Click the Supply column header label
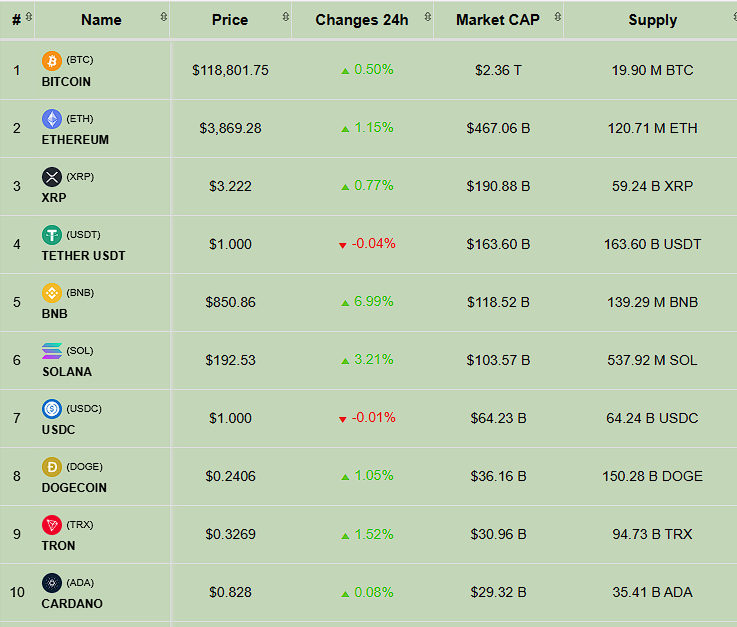737x627 pixels. coord(653,20)
